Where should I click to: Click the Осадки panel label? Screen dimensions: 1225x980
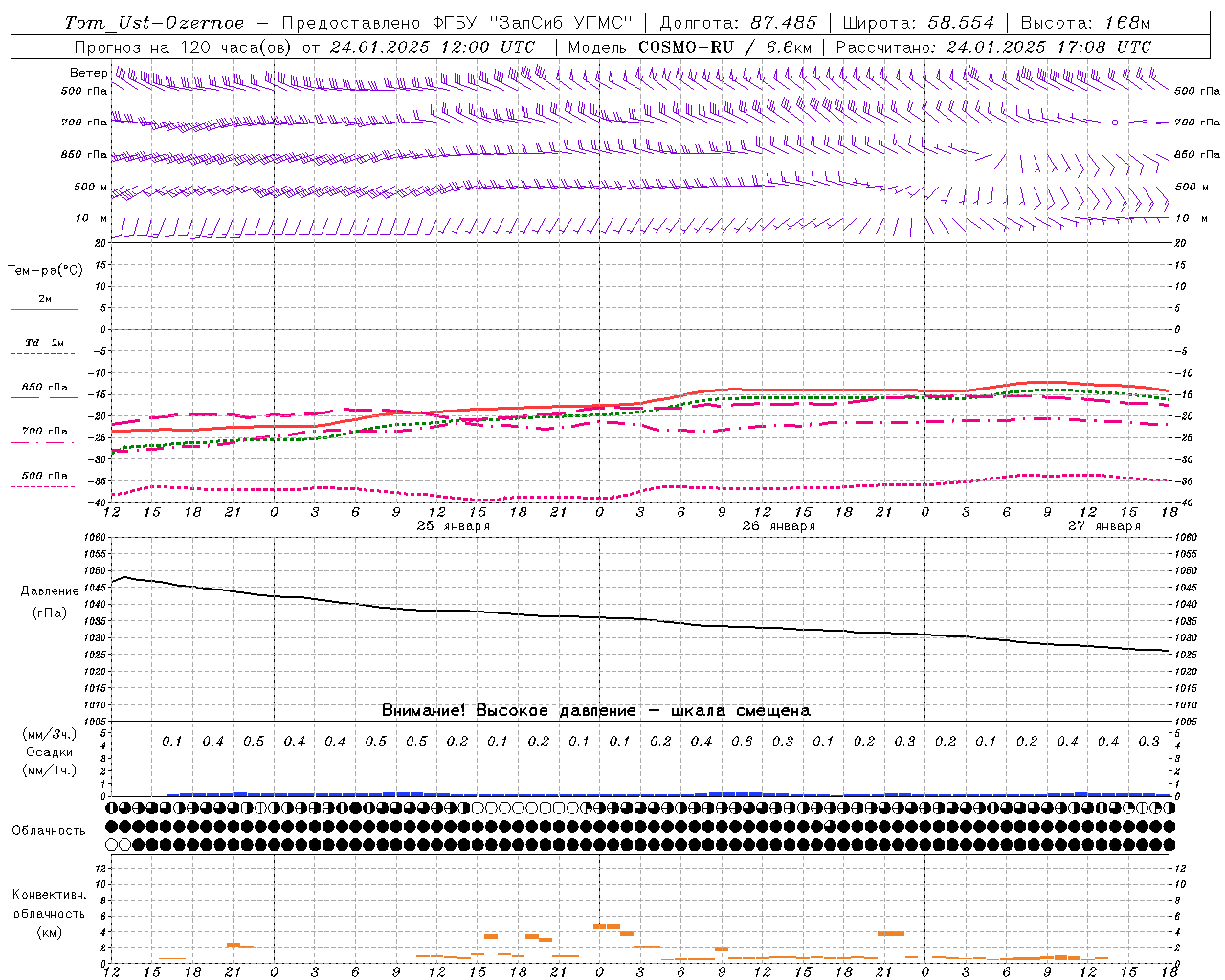[50, 752]
